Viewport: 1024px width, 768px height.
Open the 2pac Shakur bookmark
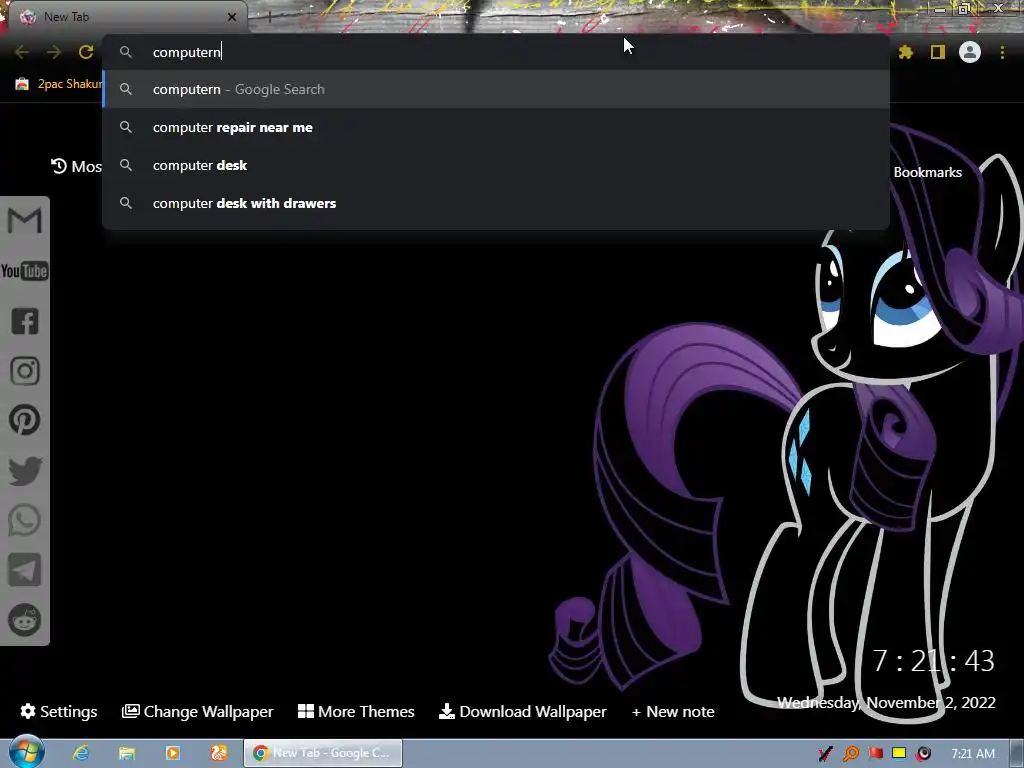coord(59,84)
